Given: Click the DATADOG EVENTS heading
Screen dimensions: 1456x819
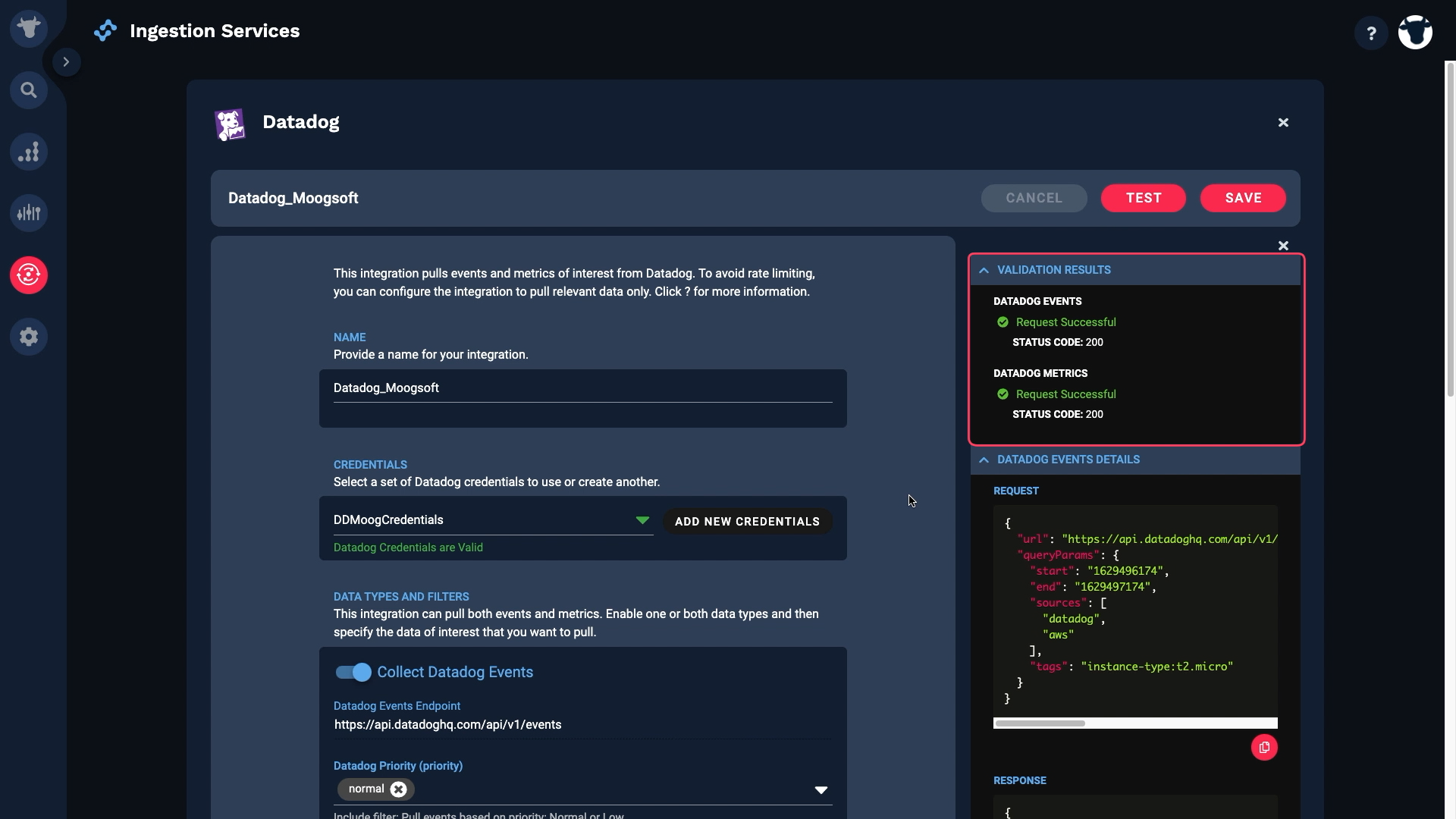Looking at the screenshot, I should (1037, 301).
